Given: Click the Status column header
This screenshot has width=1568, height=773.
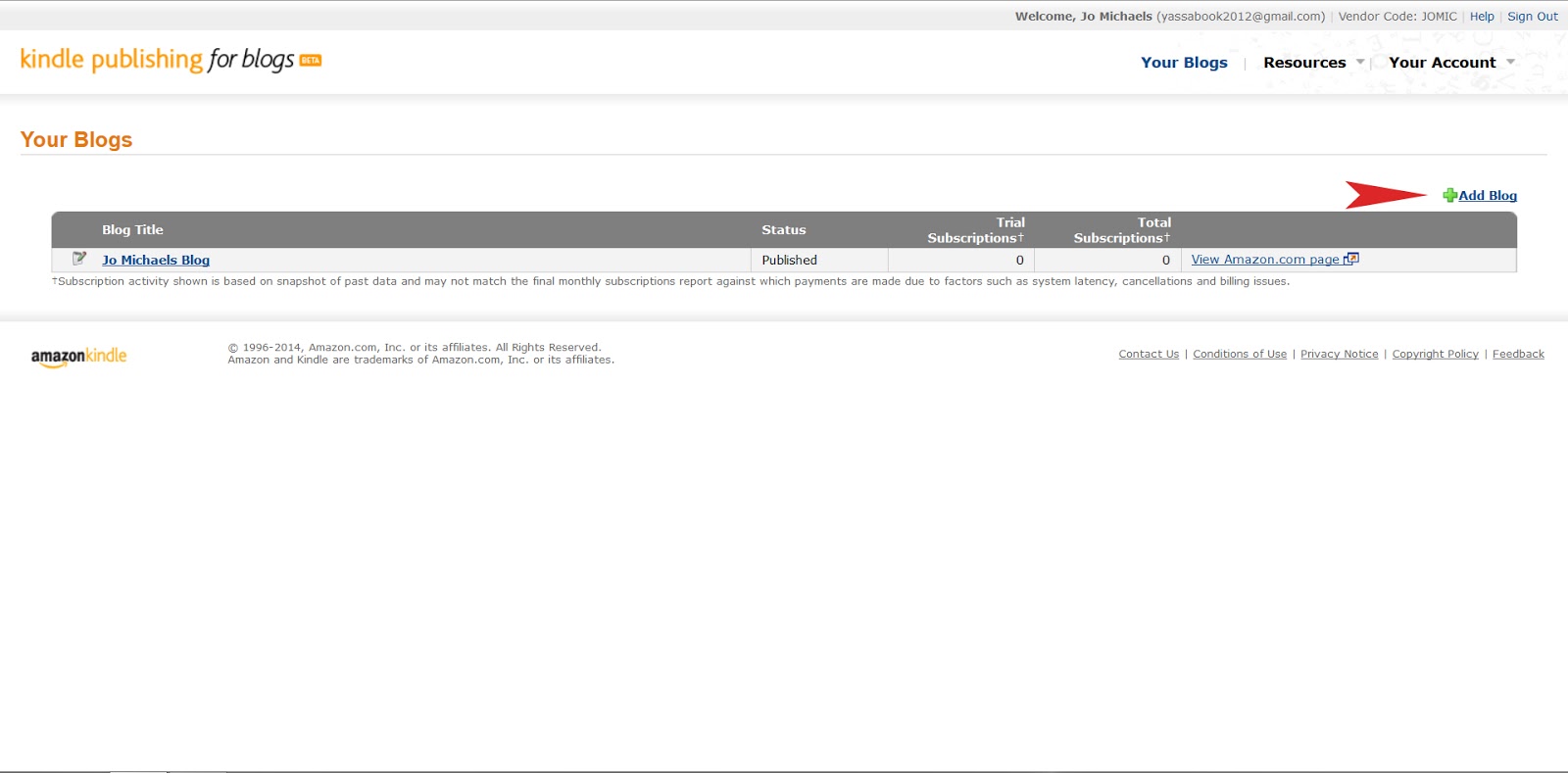Looking at the screenshot, I should pyautogui.click(x=784, y=230).
